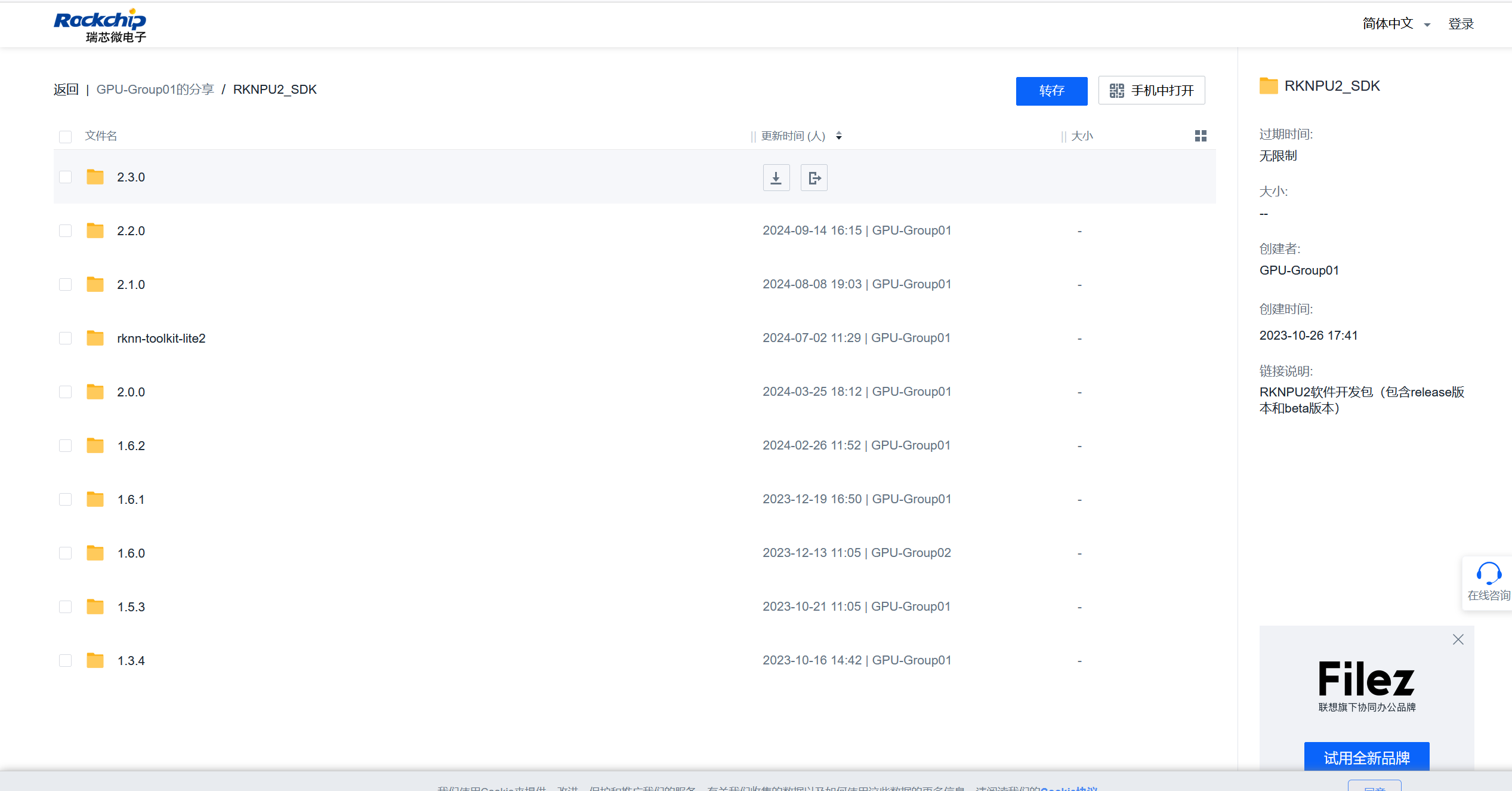Close the Filez advertisement panel

(1458, 639)
